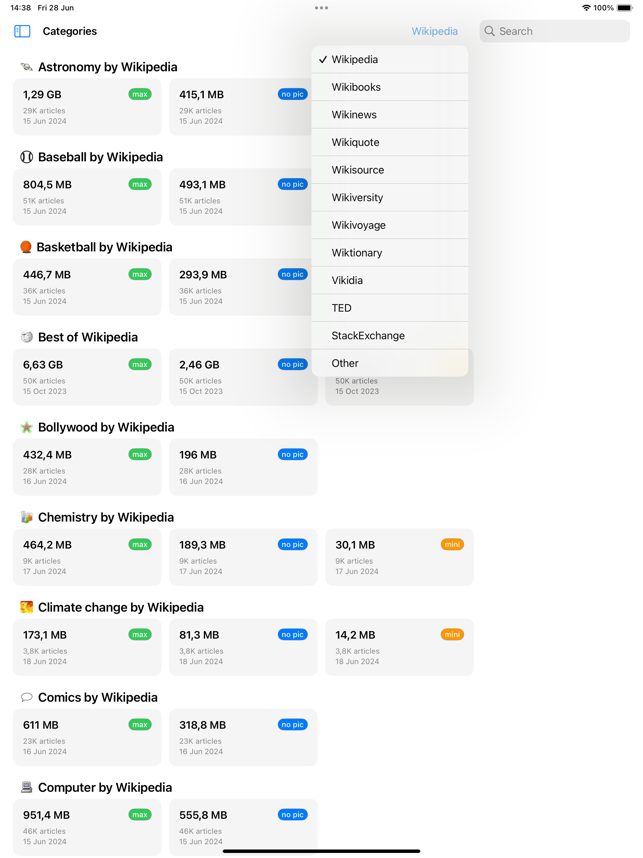Select Wikivoyage from the menu
Viewport: 643px width, 858px height.
coord(389,225)
